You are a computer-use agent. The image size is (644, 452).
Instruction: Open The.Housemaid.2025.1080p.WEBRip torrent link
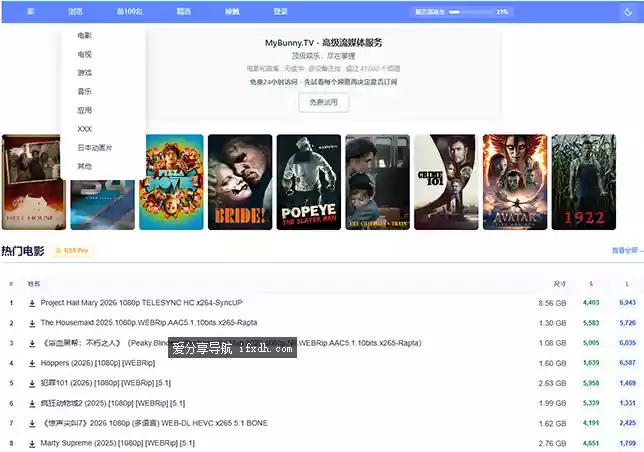[x=149, y=323]
